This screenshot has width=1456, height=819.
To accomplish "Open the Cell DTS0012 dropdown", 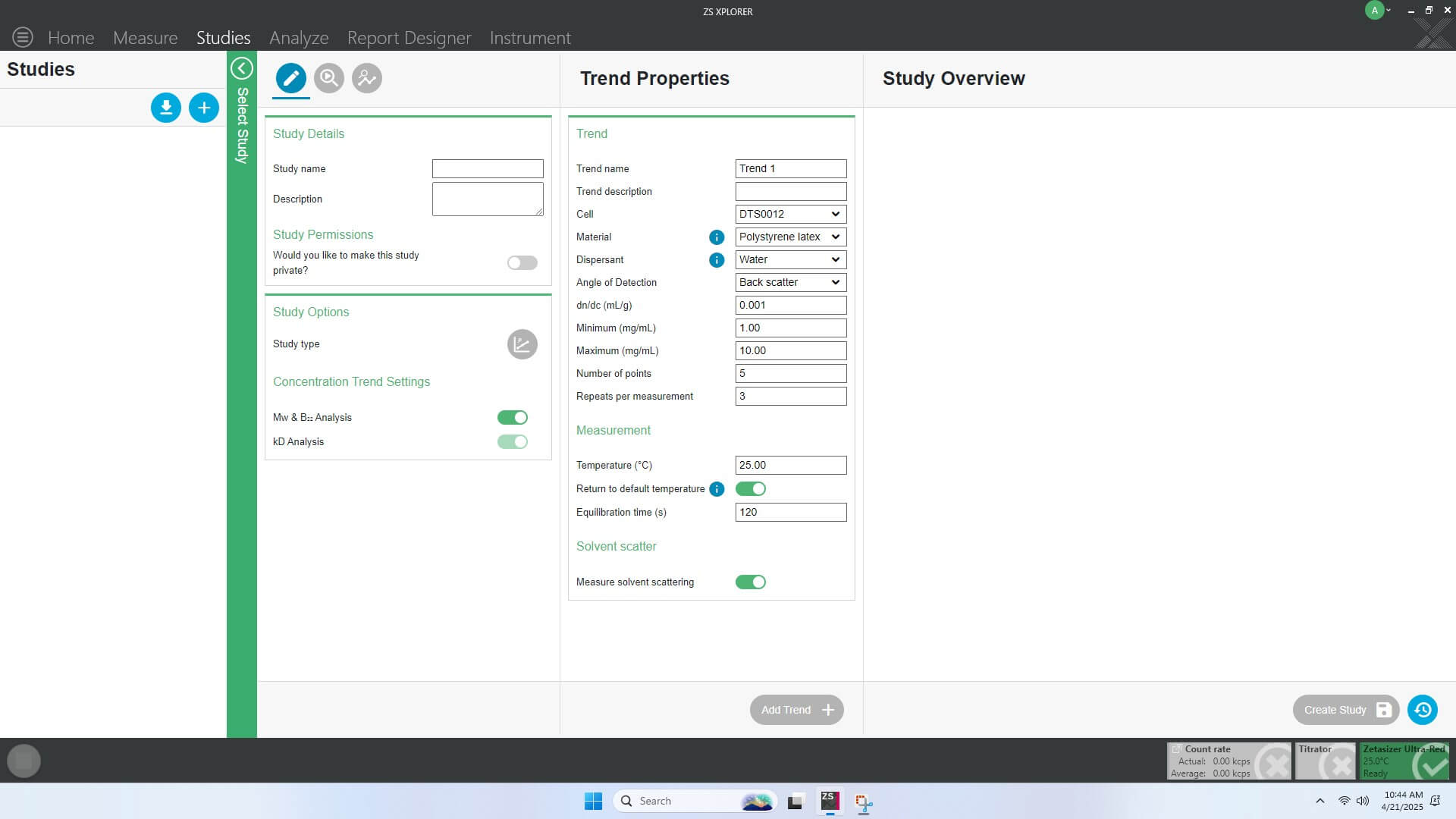I will tap(791, 215).
